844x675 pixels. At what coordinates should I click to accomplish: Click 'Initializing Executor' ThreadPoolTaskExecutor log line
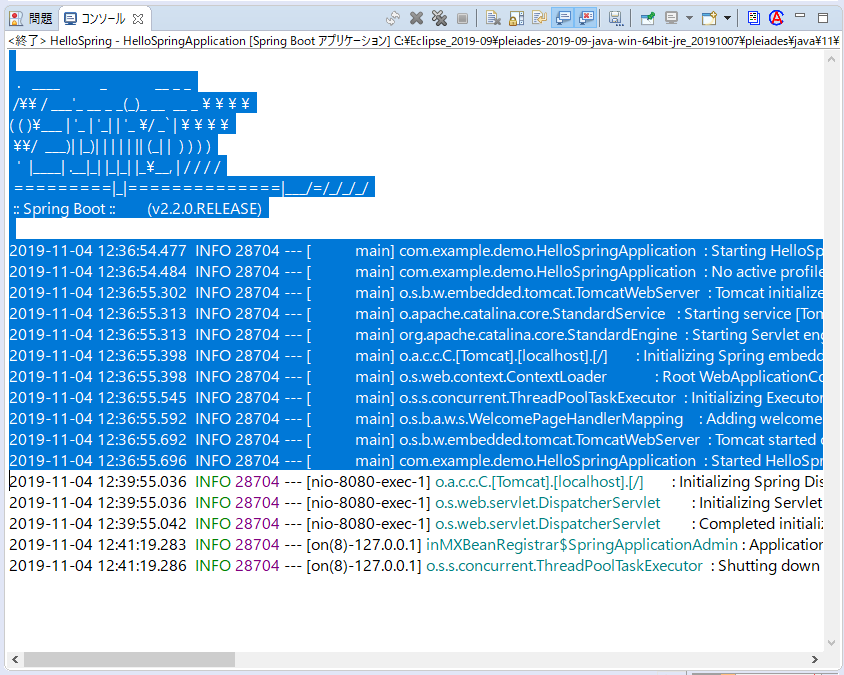pos(416,398)
